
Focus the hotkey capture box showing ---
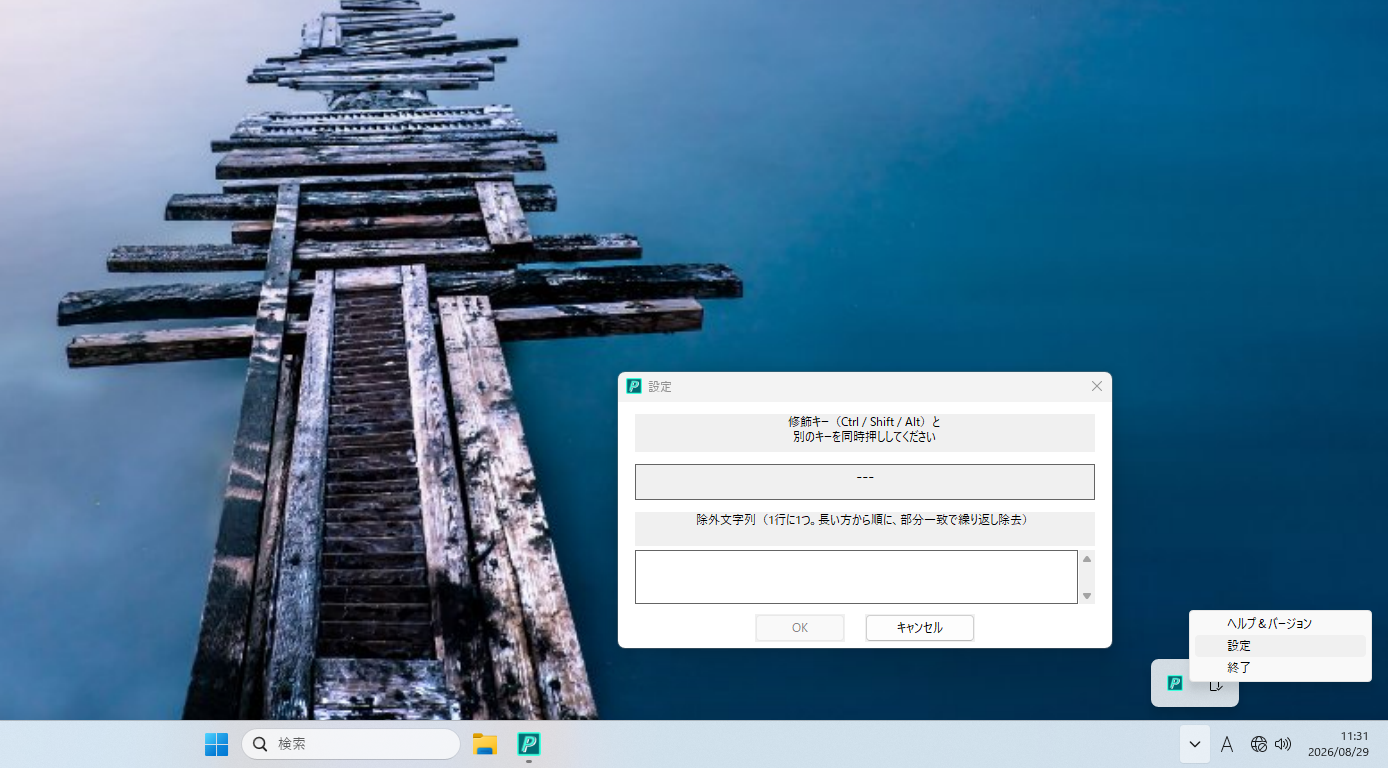pos(865,482)
